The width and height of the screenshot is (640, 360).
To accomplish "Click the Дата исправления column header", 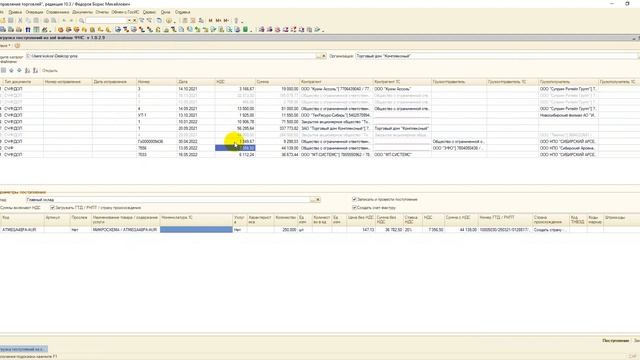I will point(114,82).
